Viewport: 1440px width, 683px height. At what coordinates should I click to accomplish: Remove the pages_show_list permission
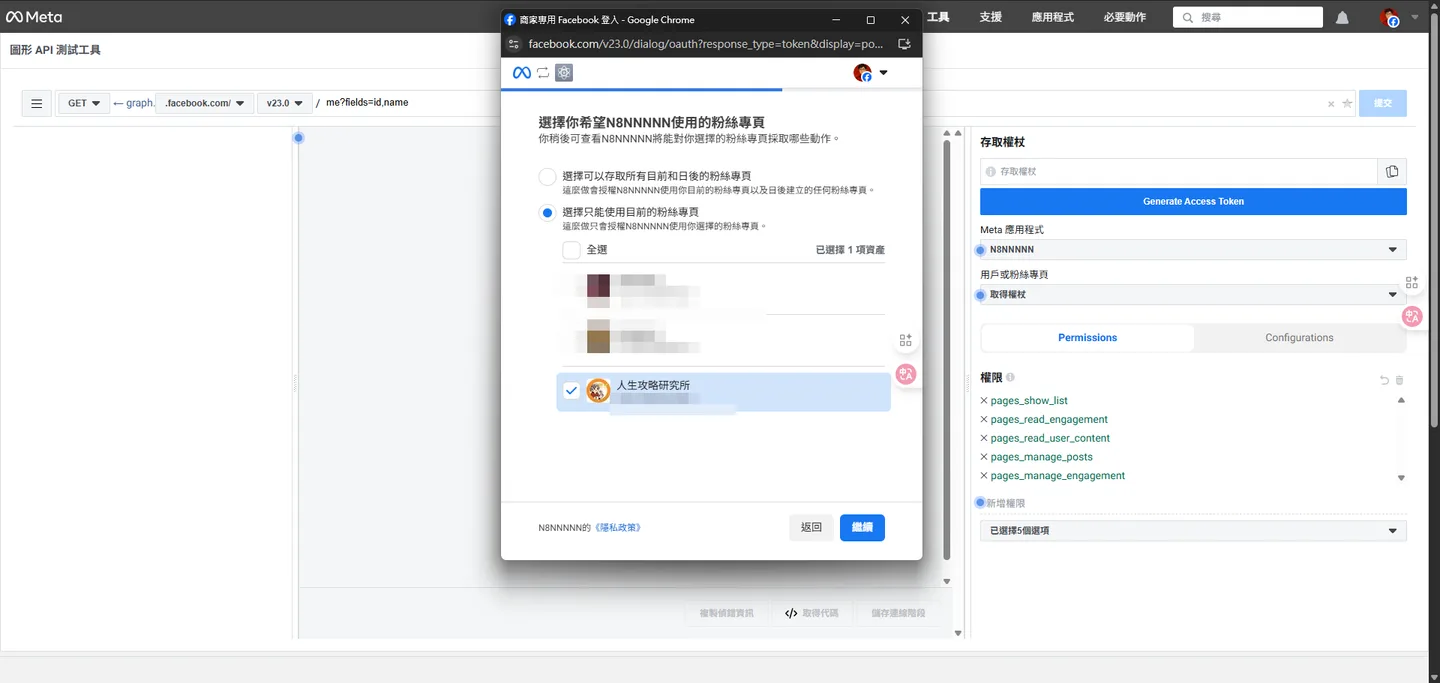click(x=984, y=401)
